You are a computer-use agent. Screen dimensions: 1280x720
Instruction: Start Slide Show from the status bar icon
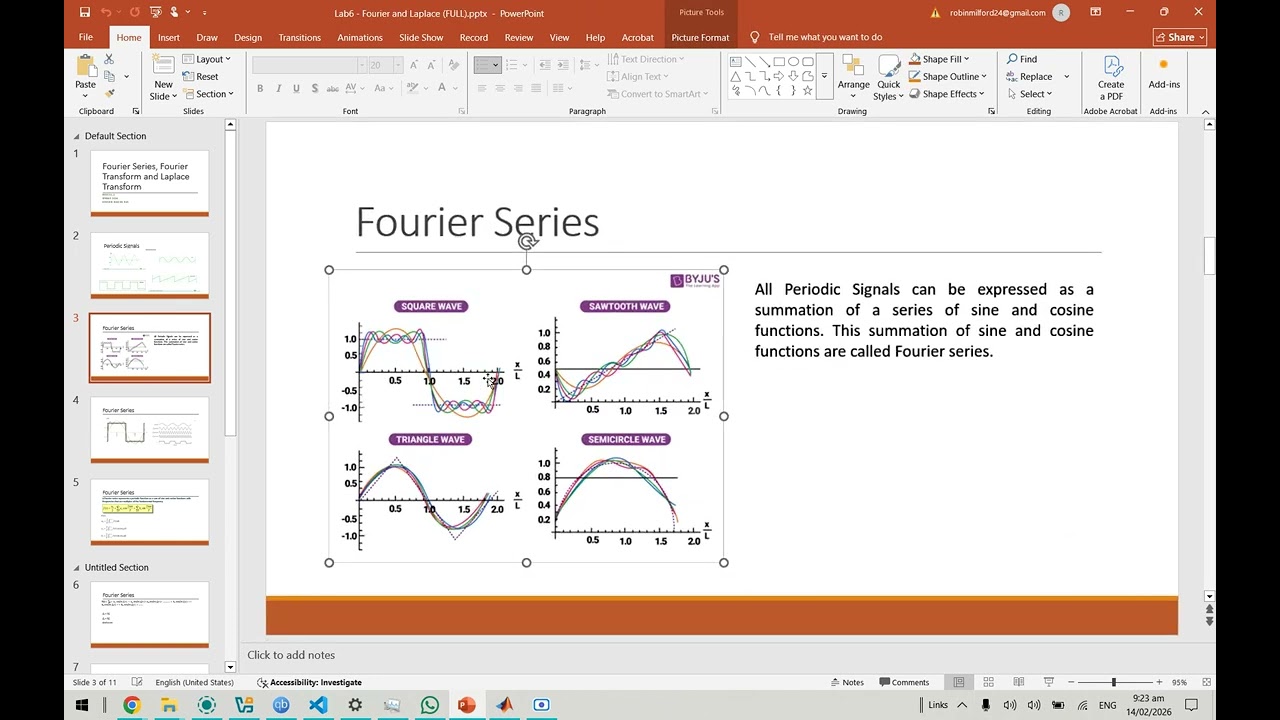1048,682
